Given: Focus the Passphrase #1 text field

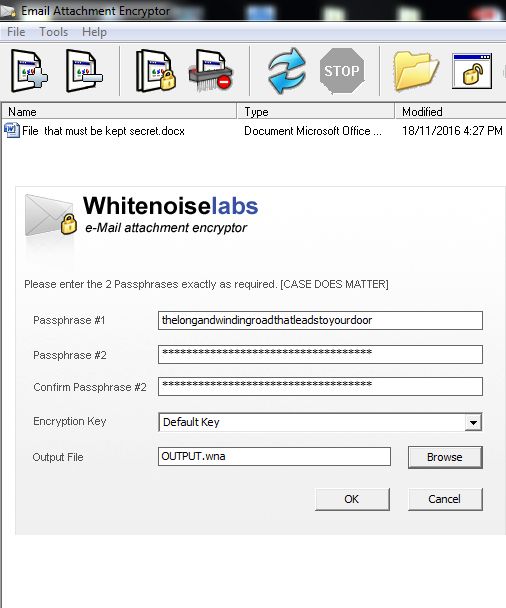Looking at the screenshot, I should [320, 320].
